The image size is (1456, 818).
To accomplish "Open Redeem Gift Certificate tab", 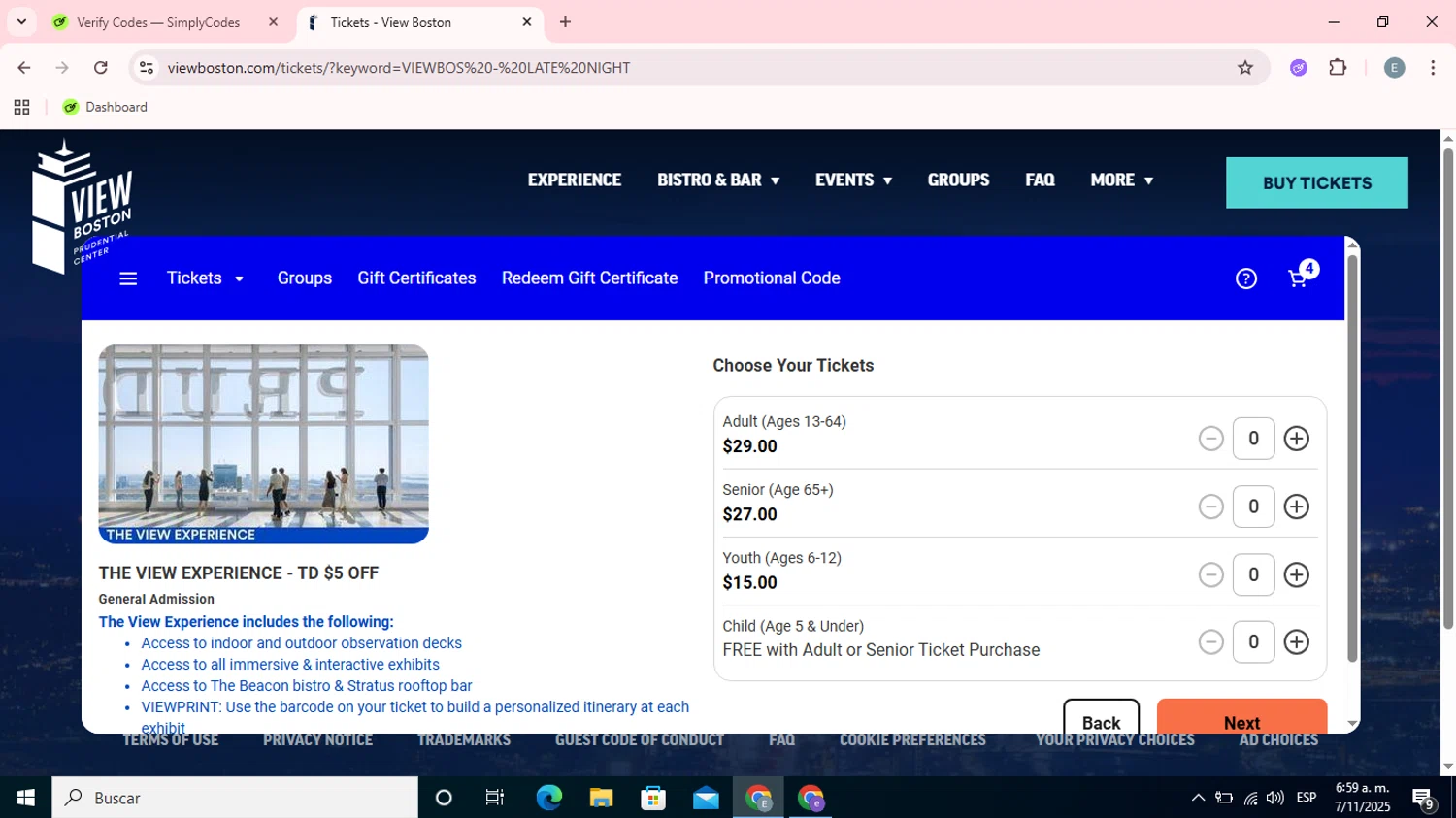I will pyautogui.click(x=589, y=278).
